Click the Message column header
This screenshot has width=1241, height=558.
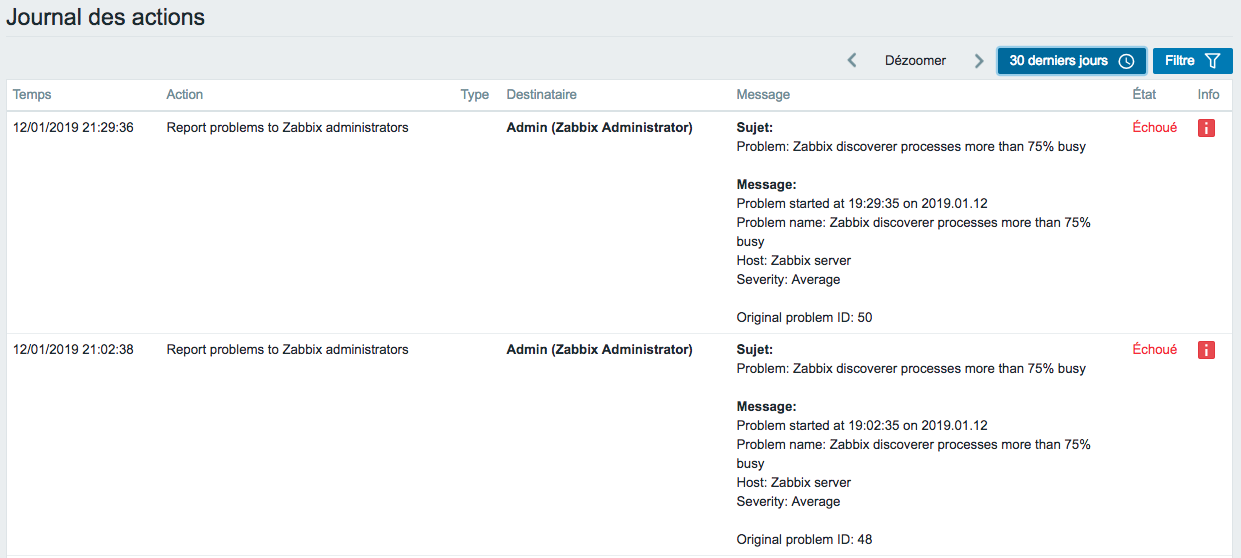tap(763, 95)
